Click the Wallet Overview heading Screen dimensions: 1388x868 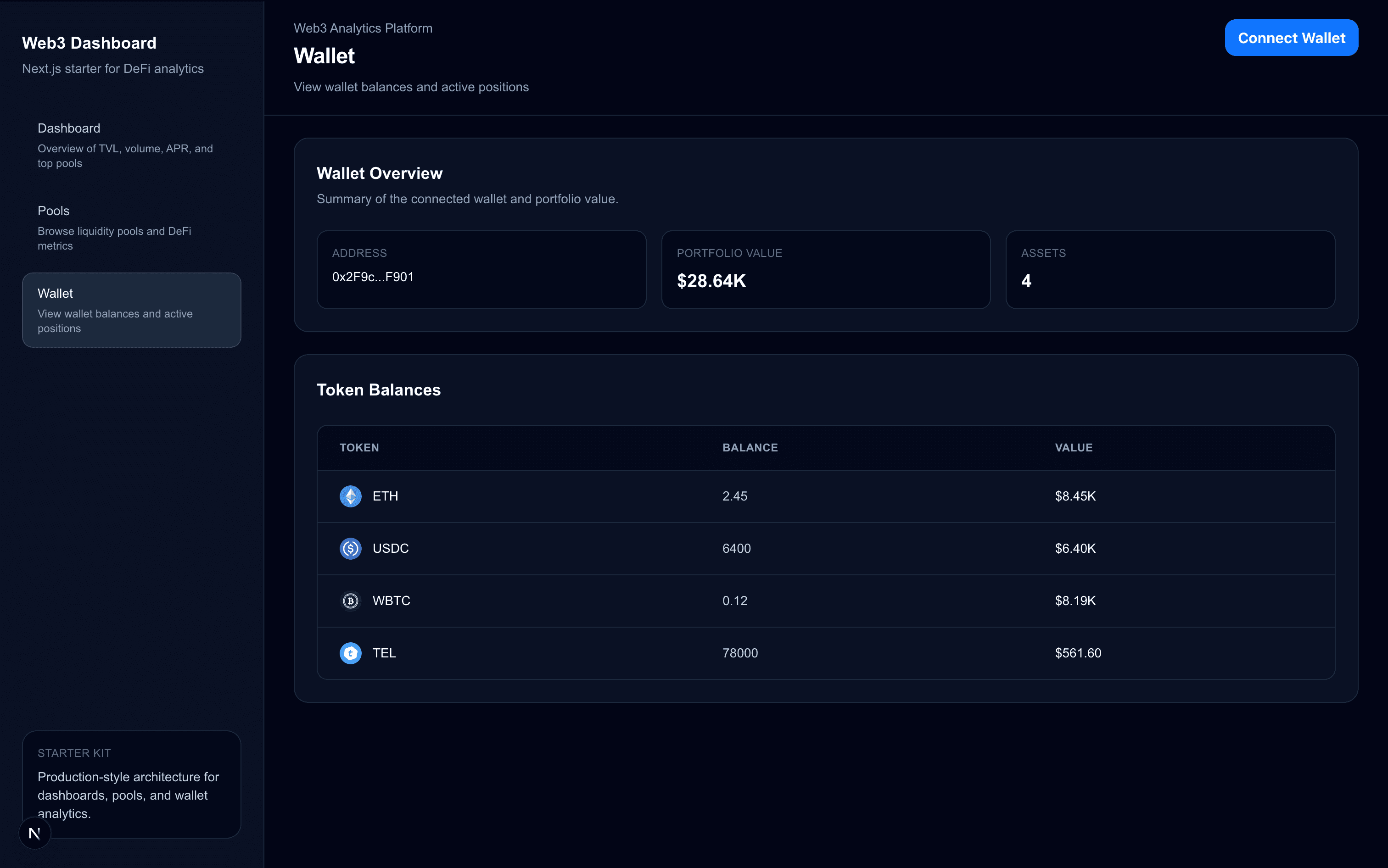point(380,173)
